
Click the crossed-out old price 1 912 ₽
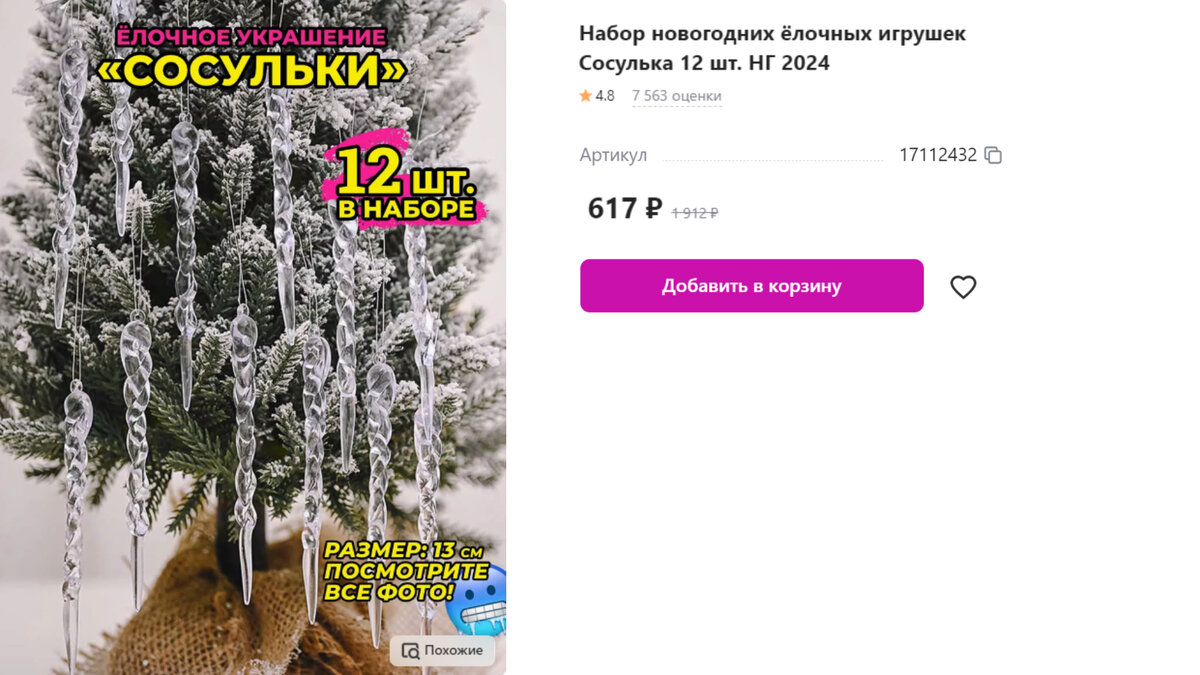coord(695,212)
